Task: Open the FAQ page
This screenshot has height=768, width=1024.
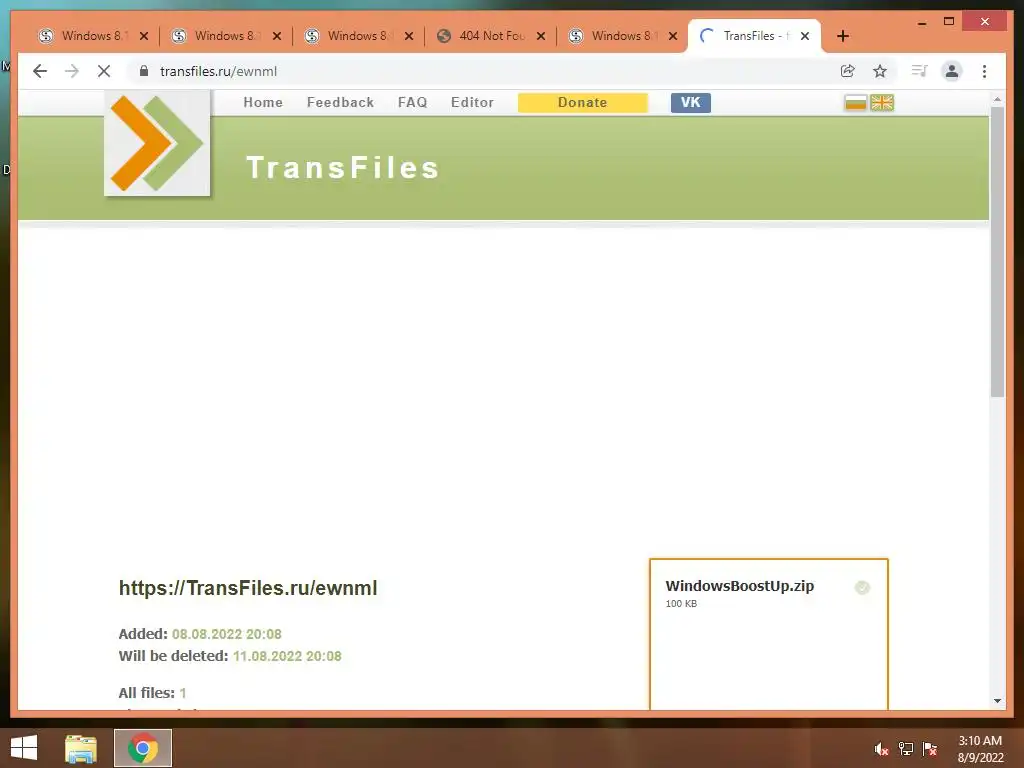Action: [x=412, y=103]
